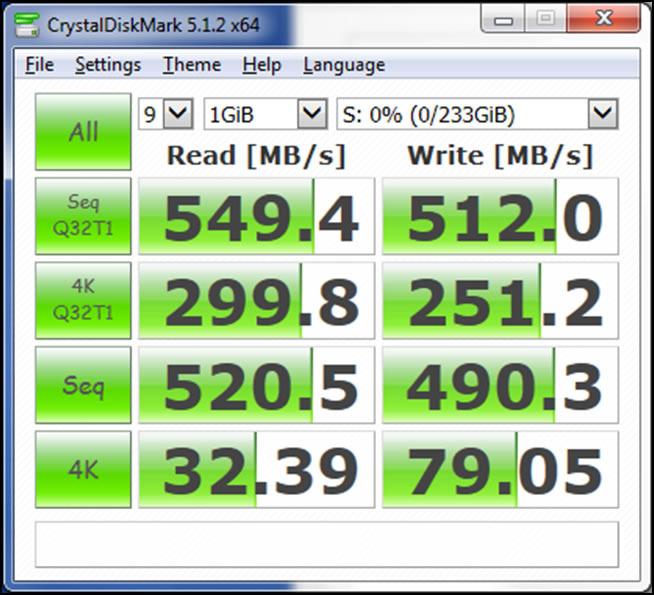The height and width of the screenshot is (595, 654).
Task: Click the 4K read result 32.39
Action: (257, 469)
